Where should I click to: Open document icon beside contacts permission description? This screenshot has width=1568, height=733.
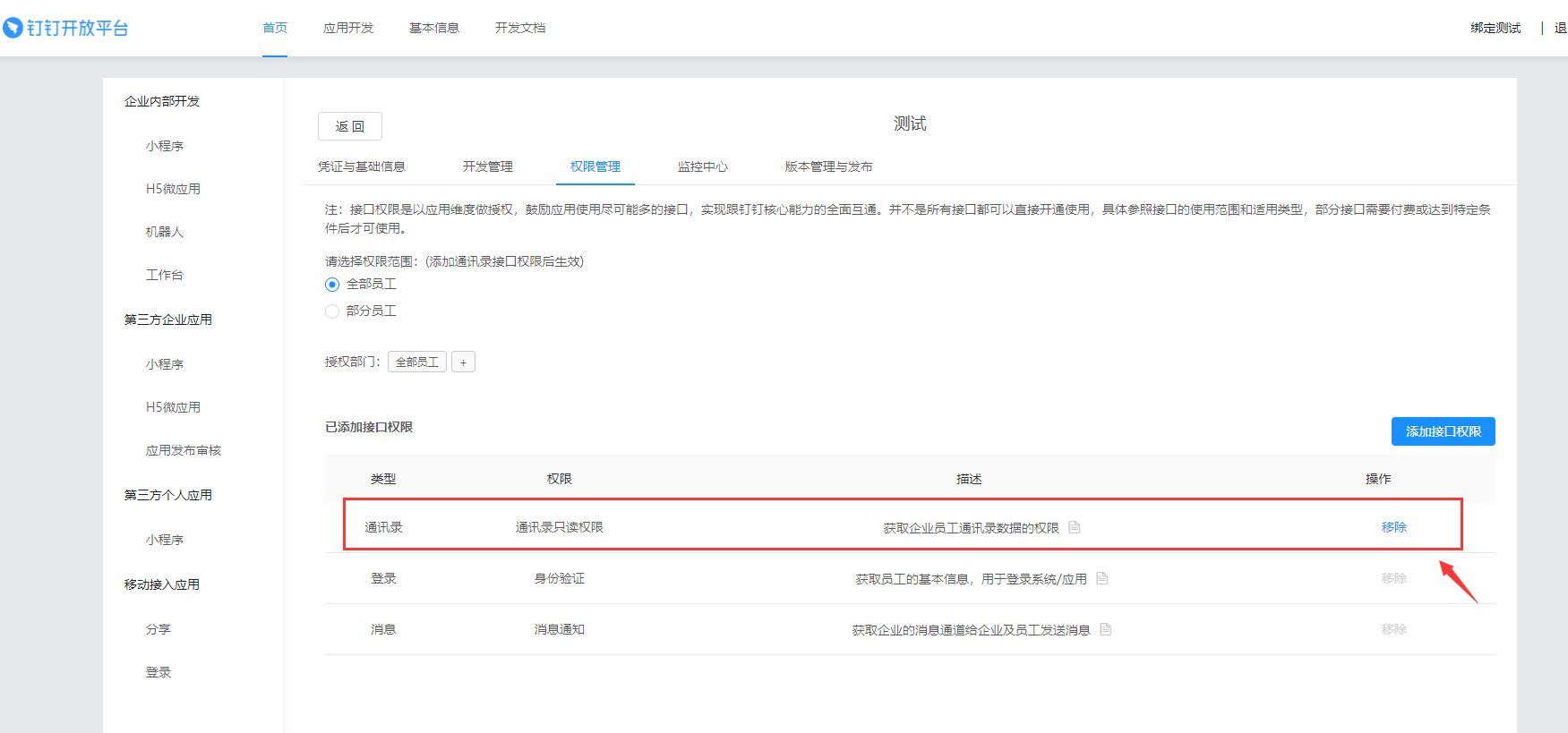pyautogui.click(x=1074, y=527)
